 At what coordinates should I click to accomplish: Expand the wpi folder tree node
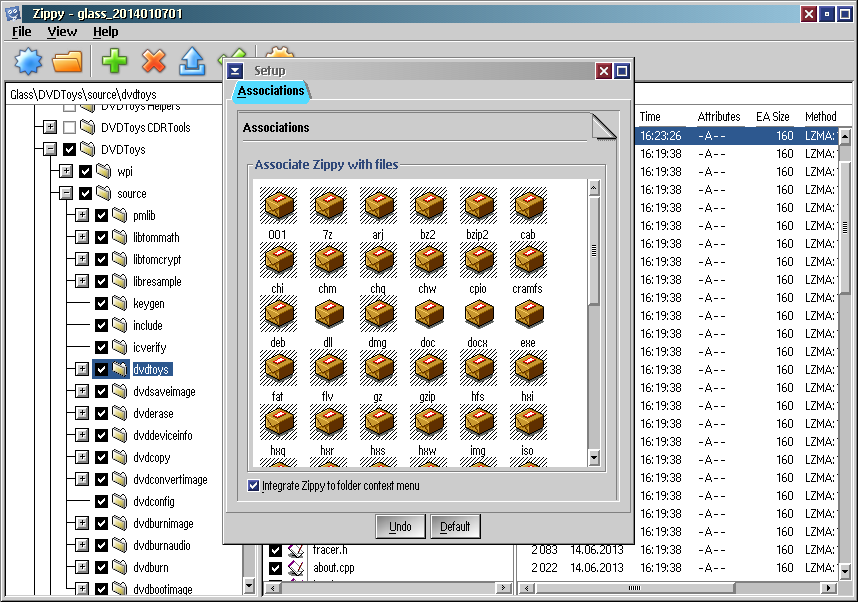tap(66, 172)
